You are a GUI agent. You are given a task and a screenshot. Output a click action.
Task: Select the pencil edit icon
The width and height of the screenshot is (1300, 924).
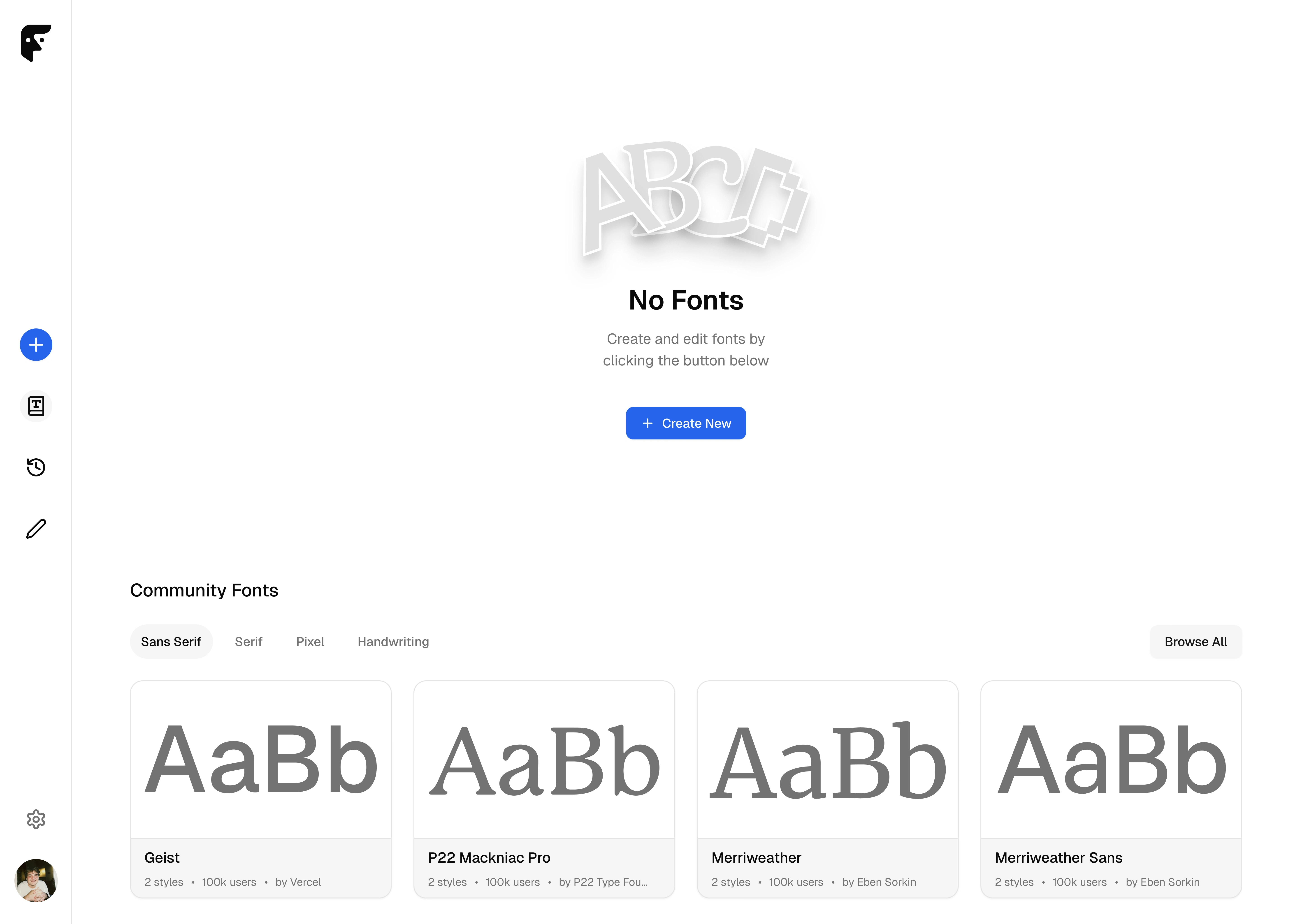36,529
